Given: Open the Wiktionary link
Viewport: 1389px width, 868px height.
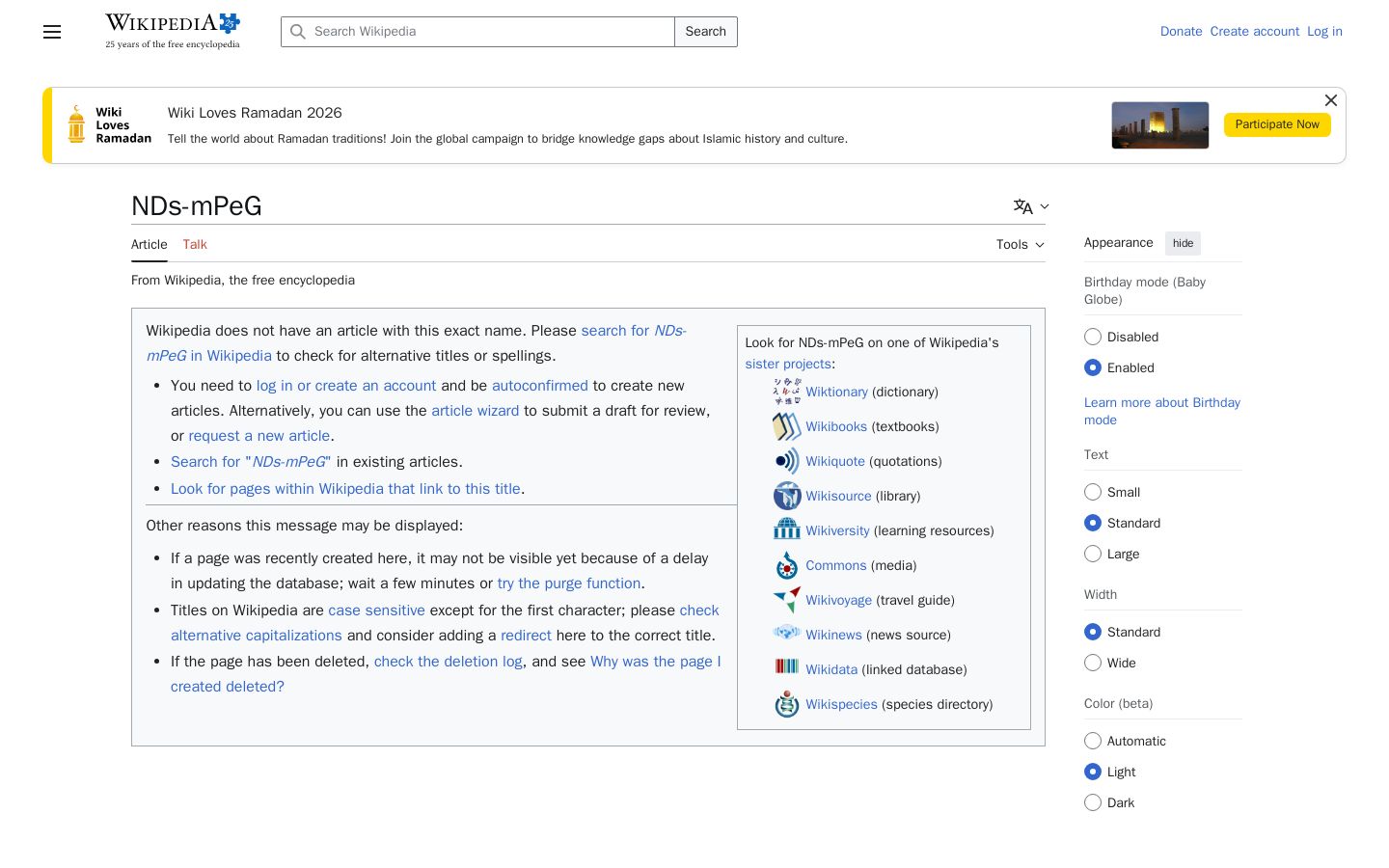Looking at the screenshot, I should pyautogui.click(x=836, y=392).
